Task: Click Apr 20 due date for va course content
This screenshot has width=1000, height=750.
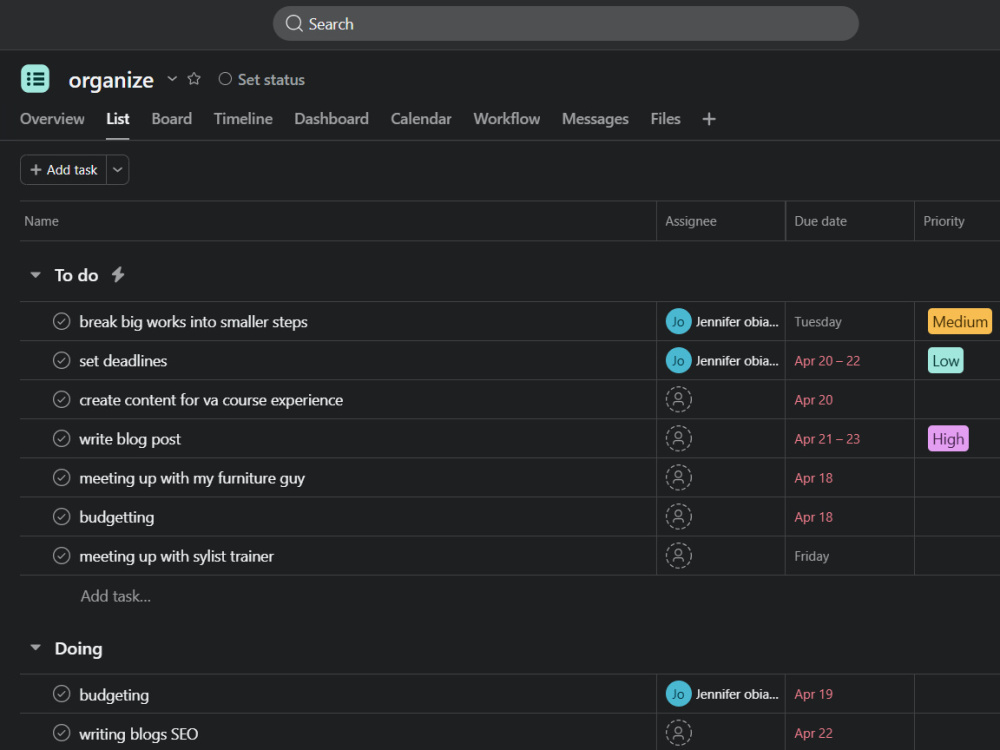Action: [813, 400]
